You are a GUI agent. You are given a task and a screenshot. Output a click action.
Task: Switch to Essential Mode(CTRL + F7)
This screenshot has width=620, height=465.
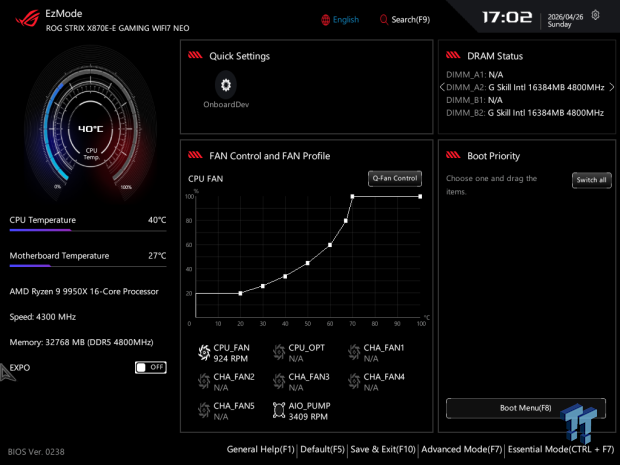point(561,450)
